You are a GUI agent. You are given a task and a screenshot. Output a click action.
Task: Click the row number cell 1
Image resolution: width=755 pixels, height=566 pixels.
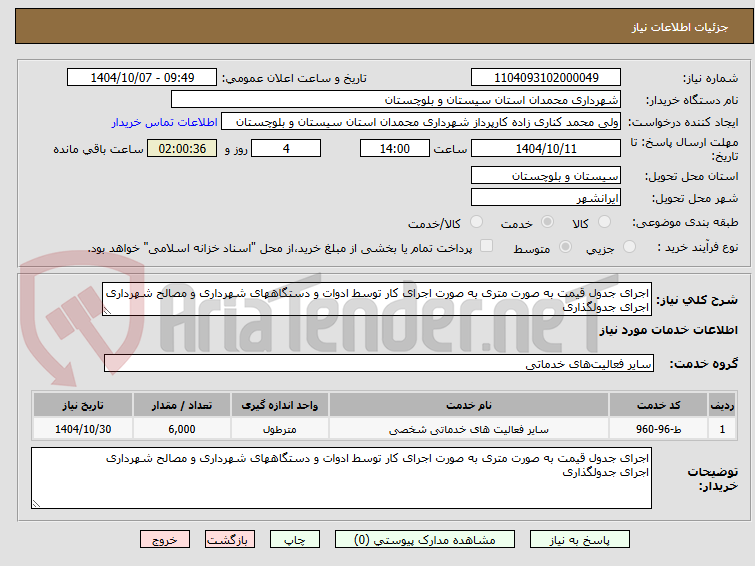coord(722,429)
